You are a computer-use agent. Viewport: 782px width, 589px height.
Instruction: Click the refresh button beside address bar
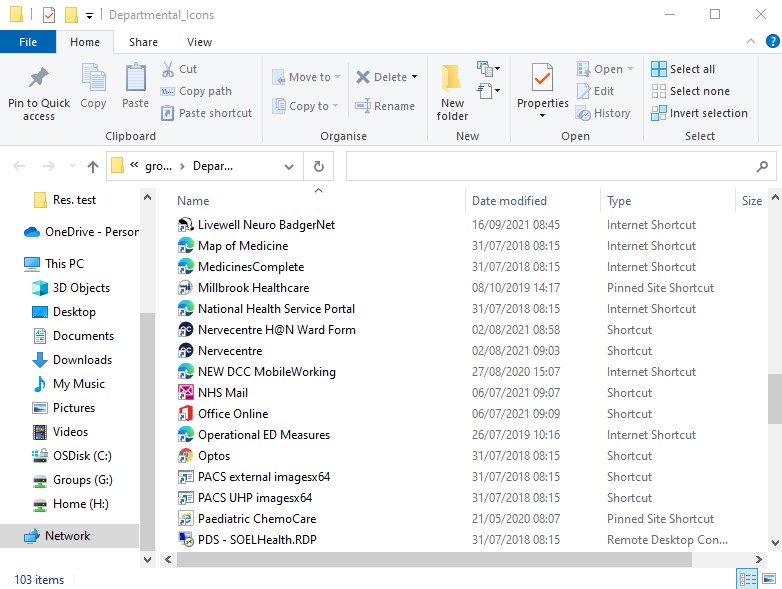coord(319,166)
